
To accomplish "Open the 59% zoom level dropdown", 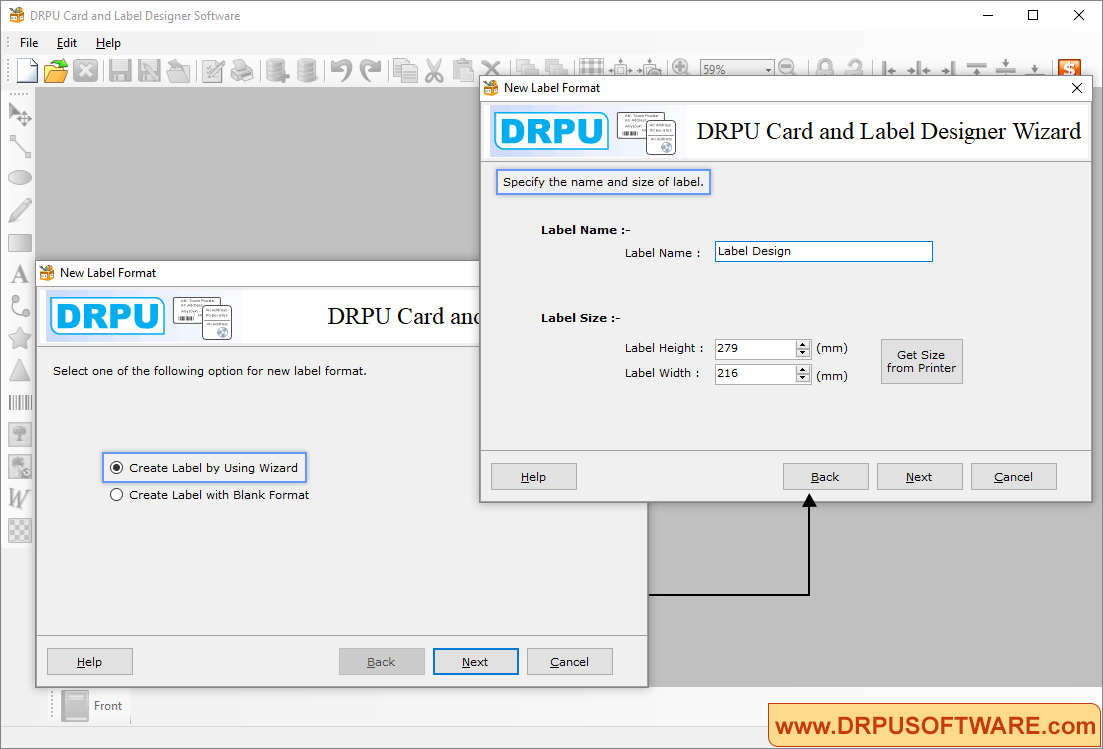I will 768,69.
